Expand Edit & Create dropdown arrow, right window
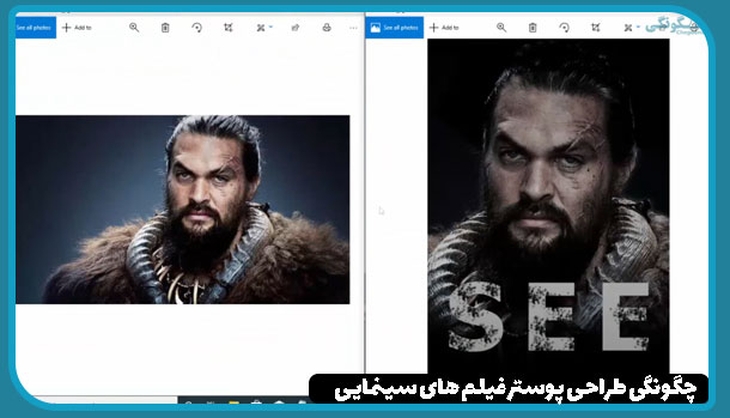This screenshot has height=418, width=730. [638, 27]
